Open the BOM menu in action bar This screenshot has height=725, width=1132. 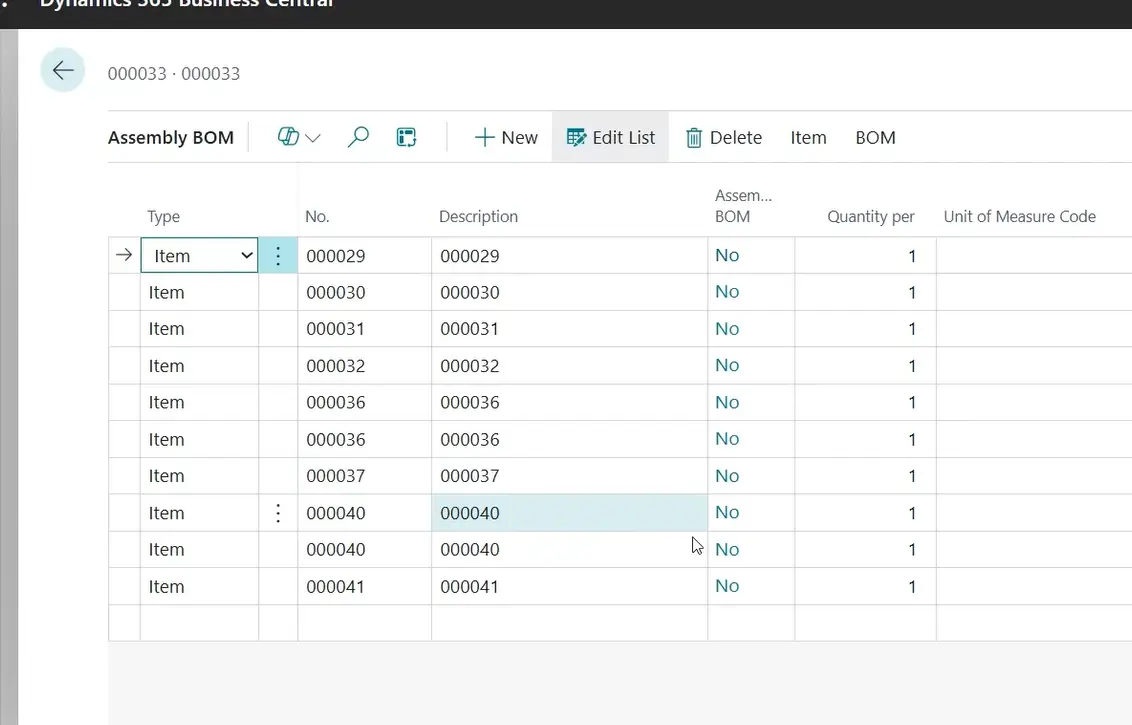coord(875,138)
